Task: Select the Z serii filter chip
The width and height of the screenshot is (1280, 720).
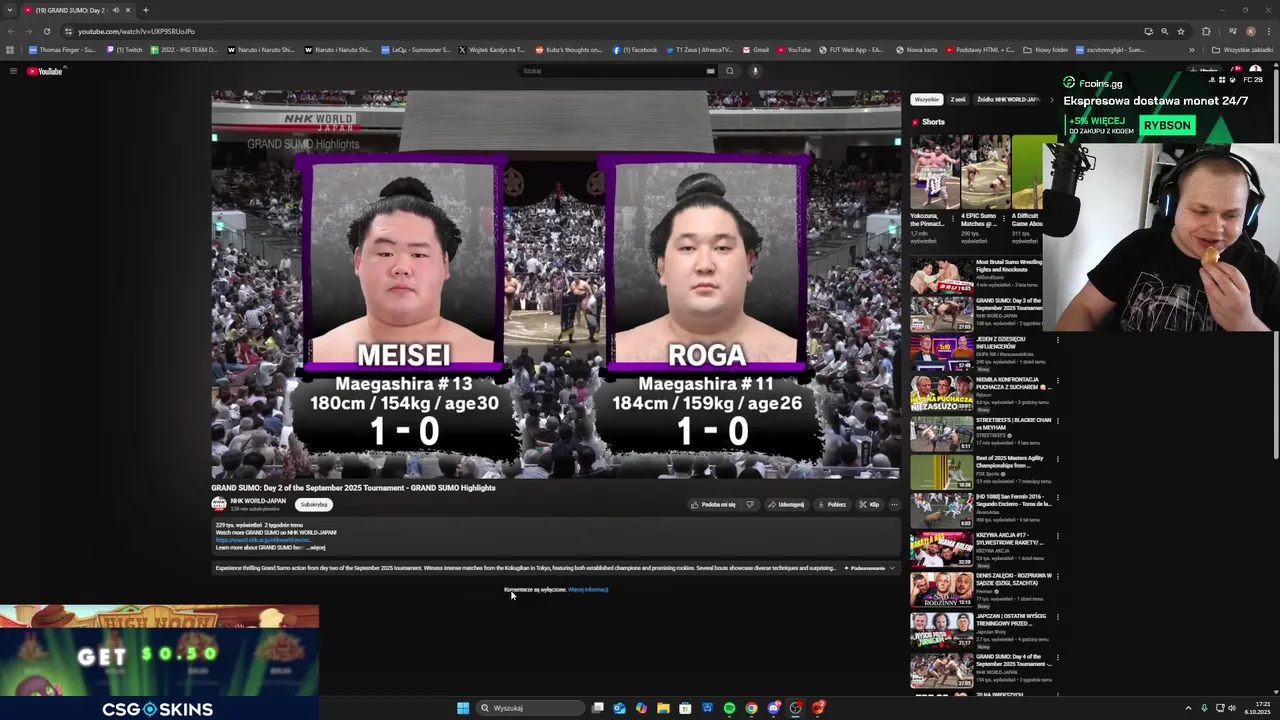Action: [x=958, y=100]
